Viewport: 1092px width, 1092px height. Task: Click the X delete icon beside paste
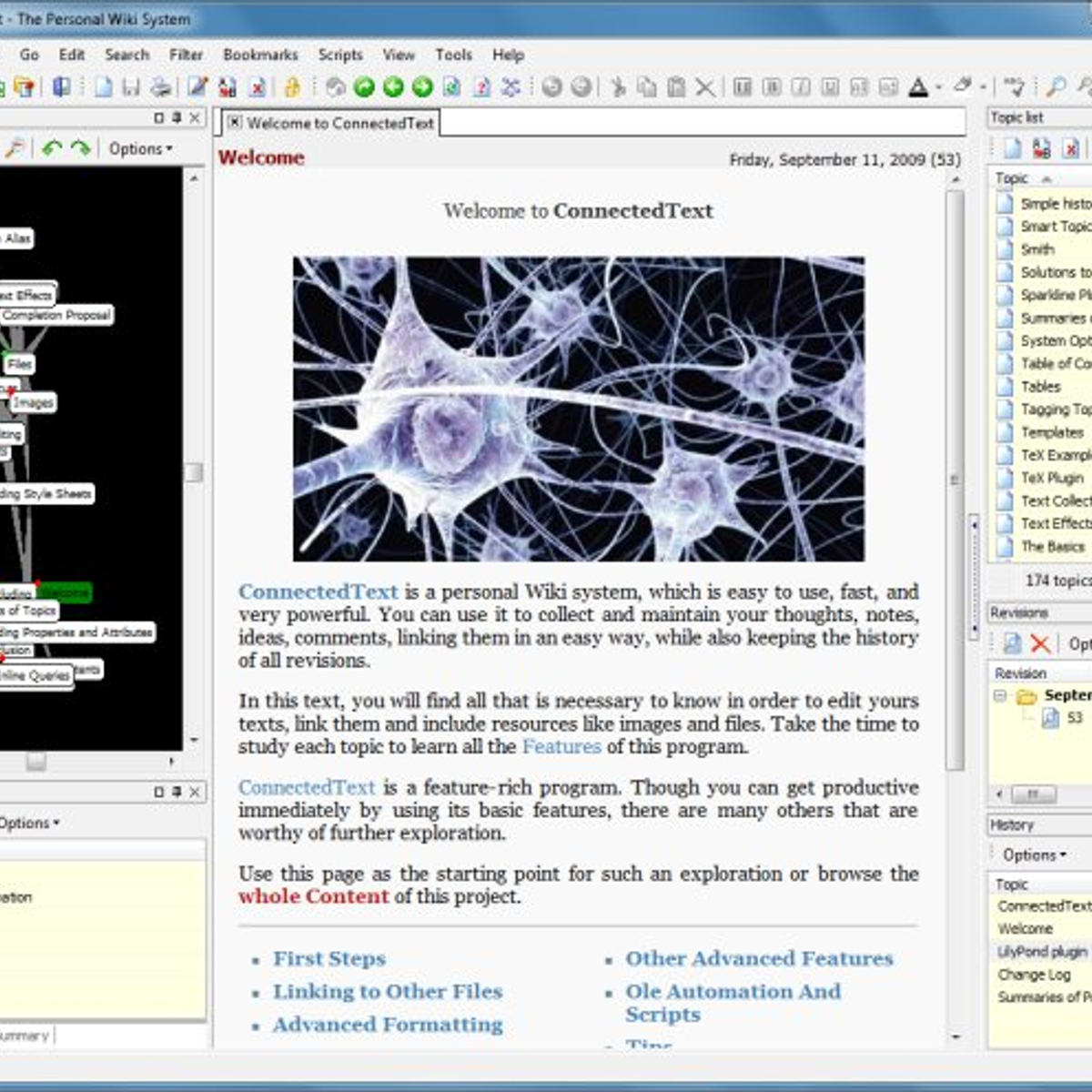[x=705, y=86]
